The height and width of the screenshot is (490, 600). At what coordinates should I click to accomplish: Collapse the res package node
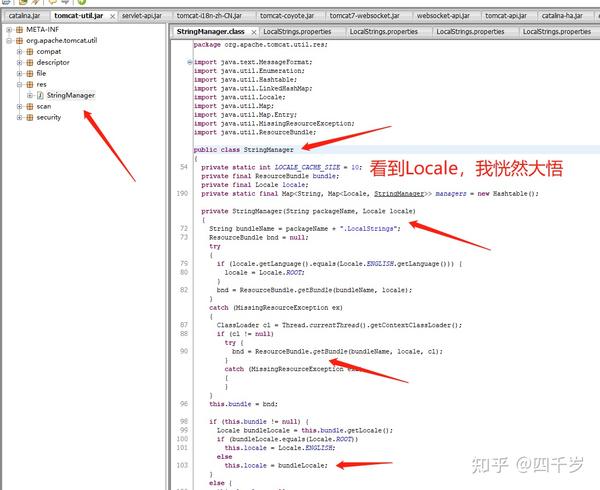[19, 85]
